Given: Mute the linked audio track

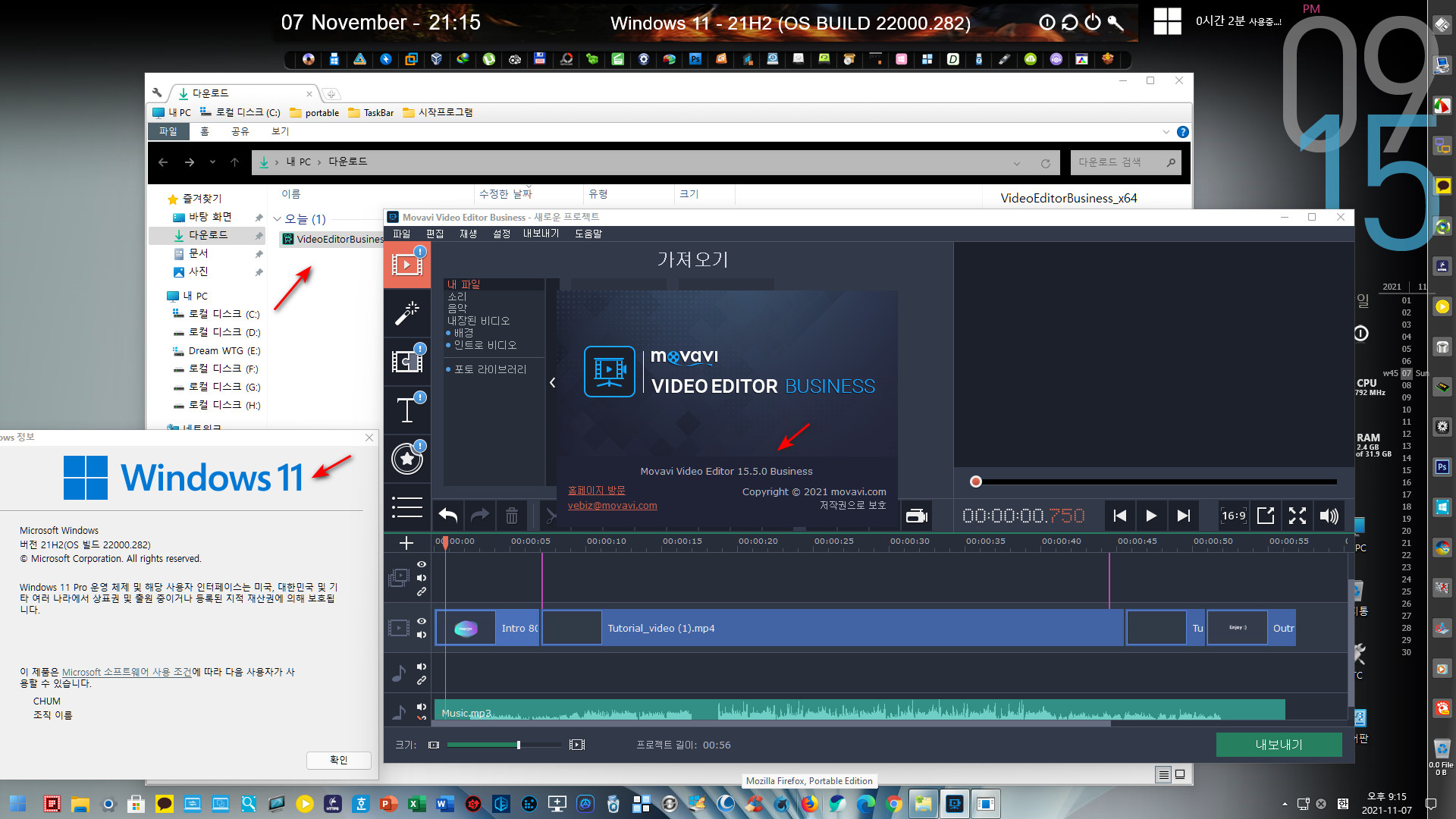Looking at the screenshot, I should tap(422, 667).
